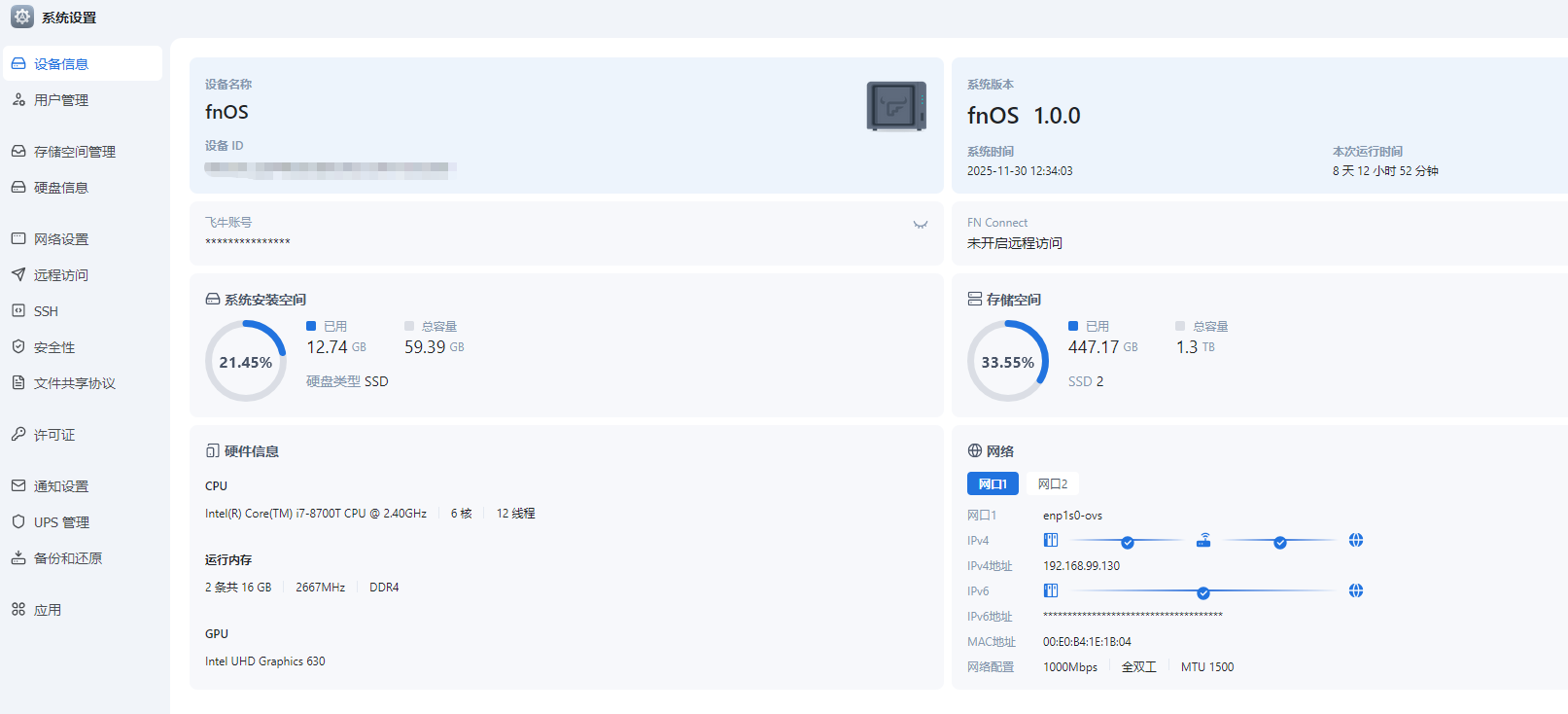Click the 33.55% storage usage ring

(x=1008, y=361)
